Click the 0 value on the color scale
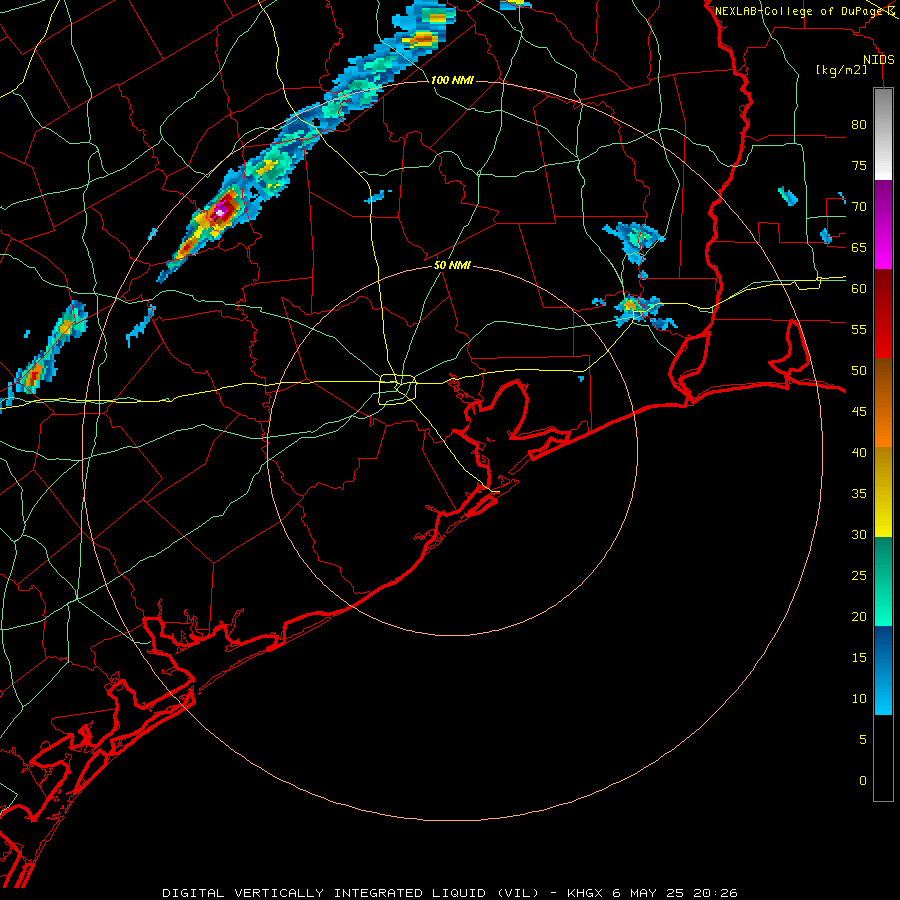The width and height of the screenshot is (900, 900). pos(863,781)
